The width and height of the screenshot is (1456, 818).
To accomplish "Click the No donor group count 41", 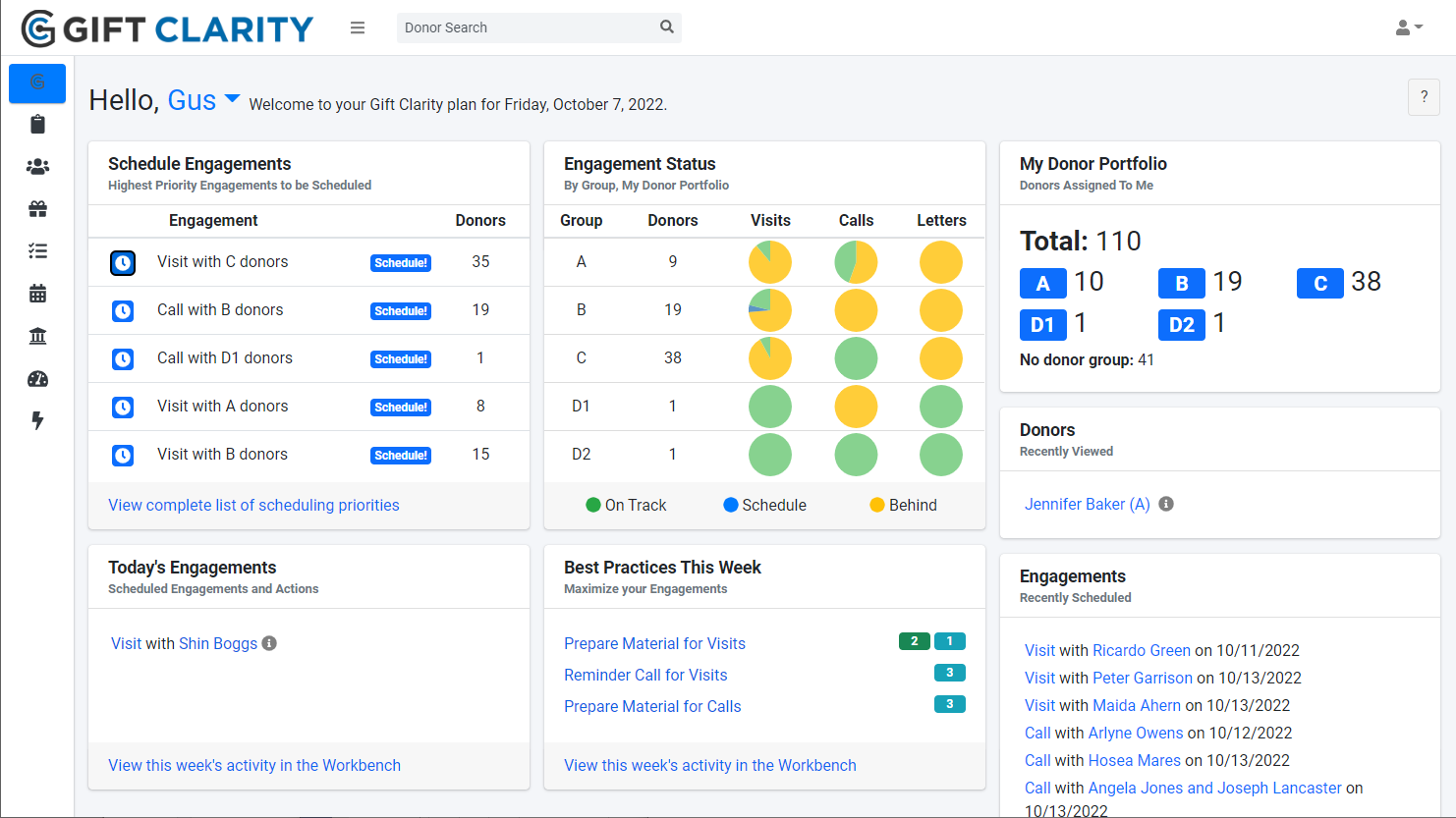I will pos(1146,359).
